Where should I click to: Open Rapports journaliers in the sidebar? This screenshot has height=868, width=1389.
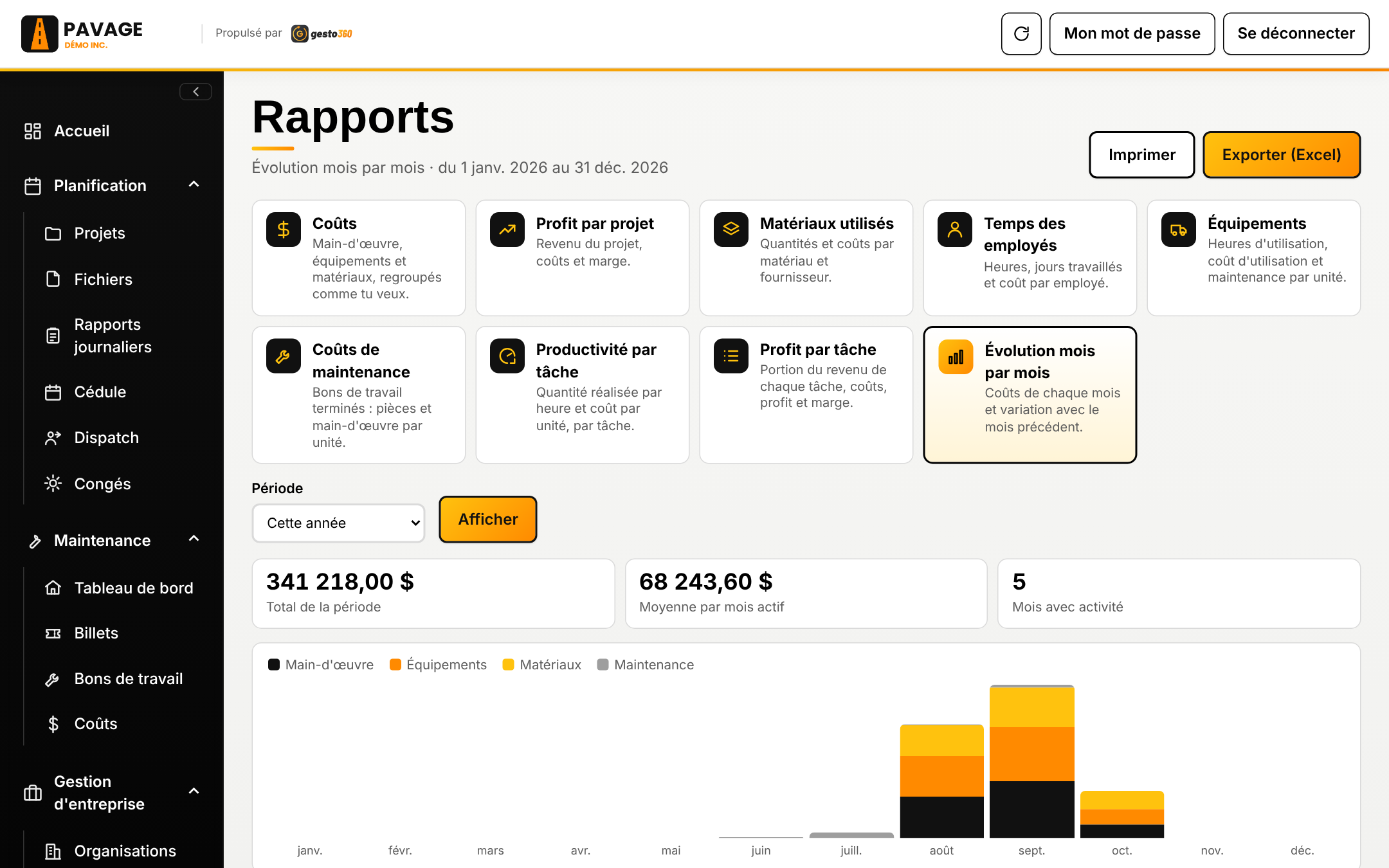[113, 336]
